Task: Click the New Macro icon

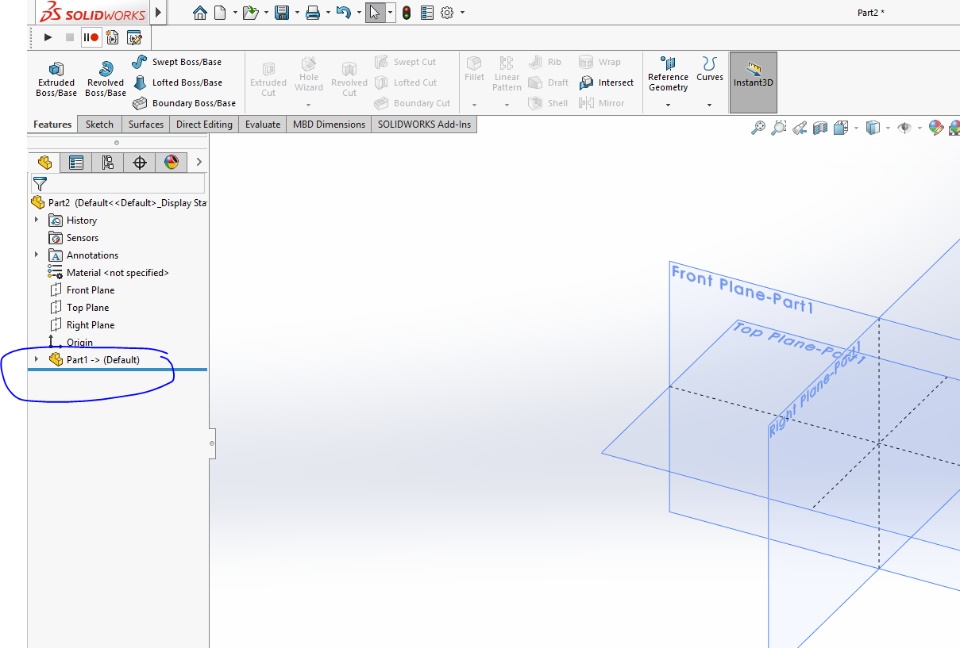Action: pyautogui.click(x=112, y=37)
